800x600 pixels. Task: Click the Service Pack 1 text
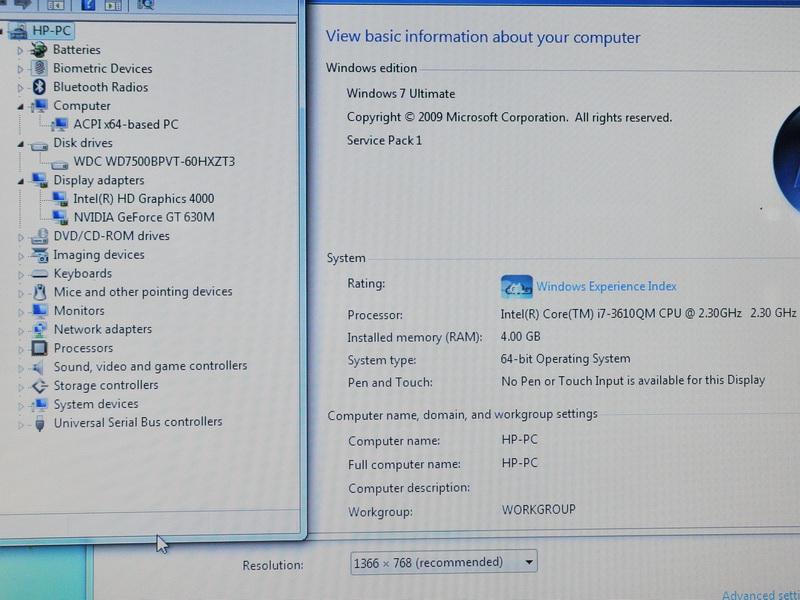[x=384, y=140]
